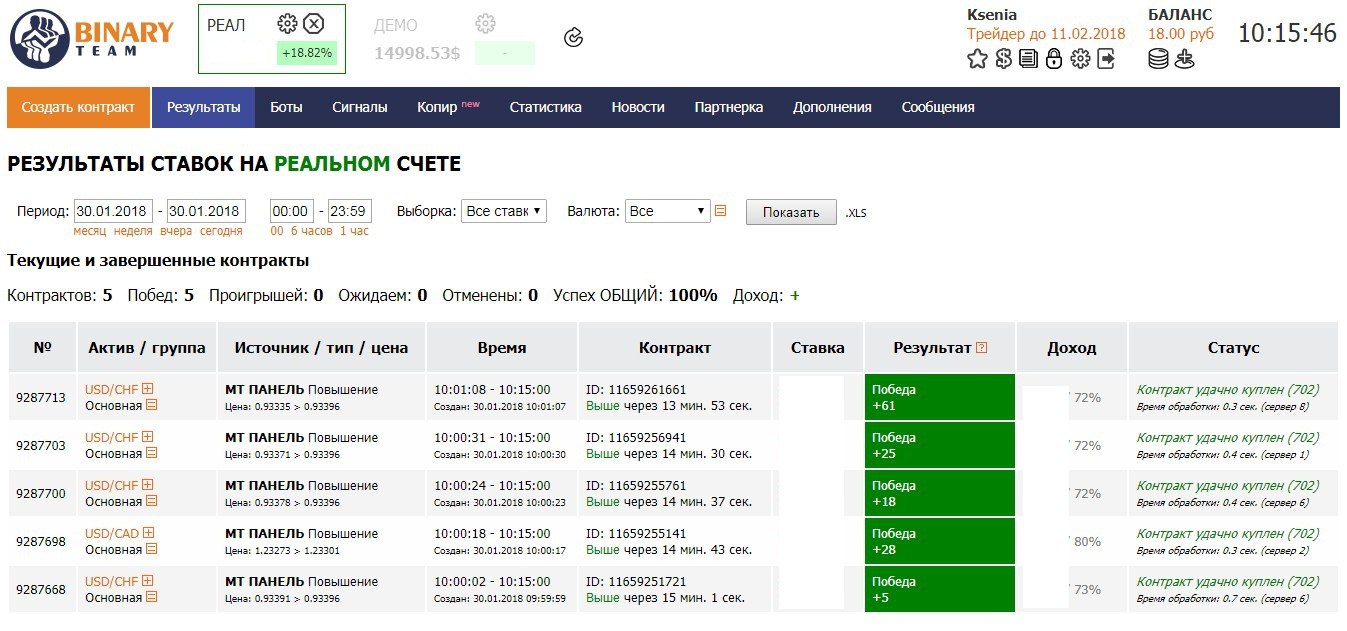1347x631 pixels.
Task: Open the Дополнения menu item
Action: [x=832, y=107]
